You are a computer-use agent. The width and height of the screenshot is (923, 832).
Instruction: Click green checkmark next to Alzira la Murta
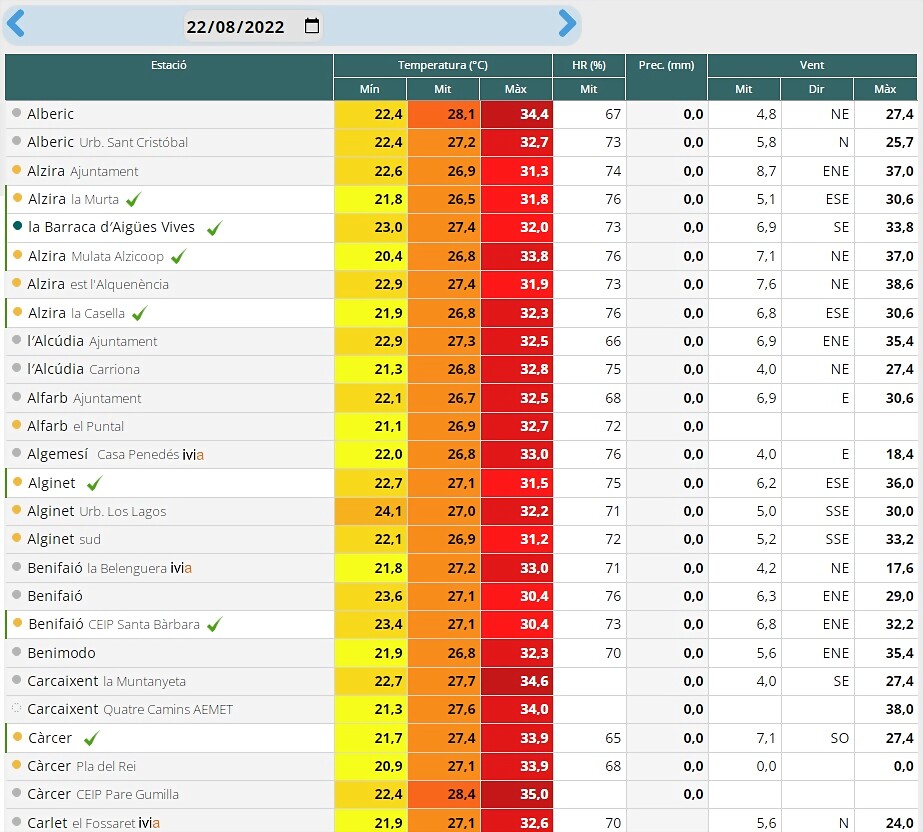(134, 200)
